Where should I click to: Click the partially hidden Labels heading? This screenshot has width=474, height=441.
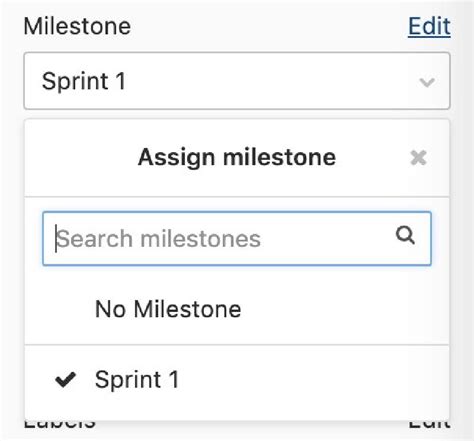point(60,424)
